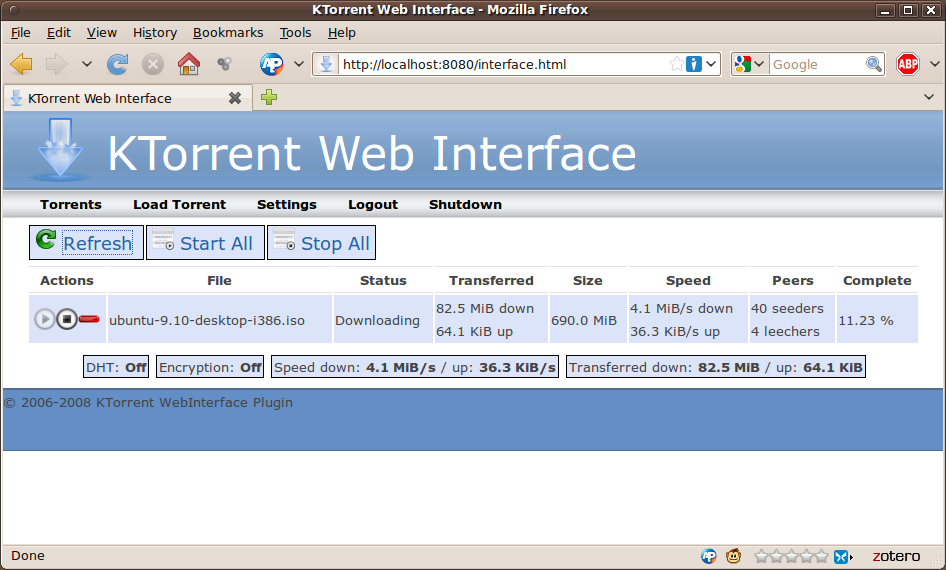Click the Stop All button
Screen dimensions: 946x570
coord(322,242)
